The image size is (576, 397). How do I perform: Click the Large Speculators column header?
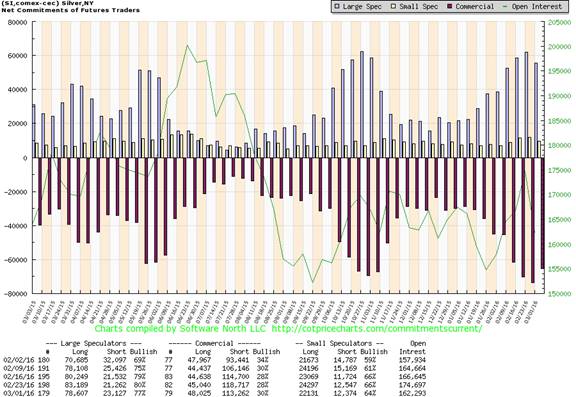click(x=94, y=343)
